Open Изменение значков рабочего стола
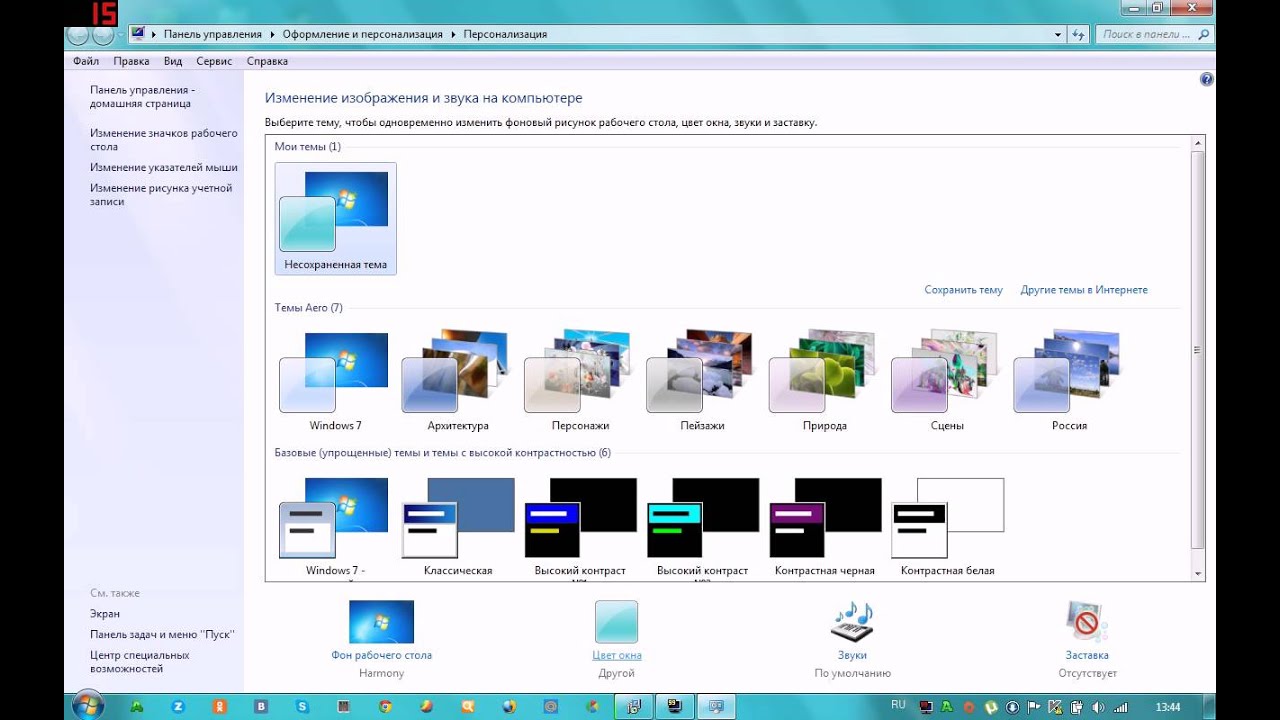Viewport: 1280px width, 720px height. (164, 139)
